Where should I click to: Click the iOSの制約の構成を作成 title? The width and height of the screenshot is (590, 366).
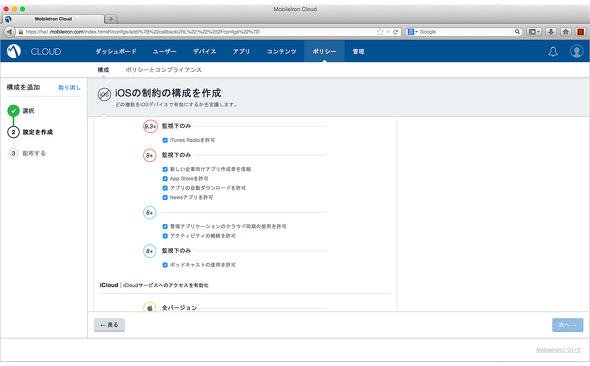[168, 93]
